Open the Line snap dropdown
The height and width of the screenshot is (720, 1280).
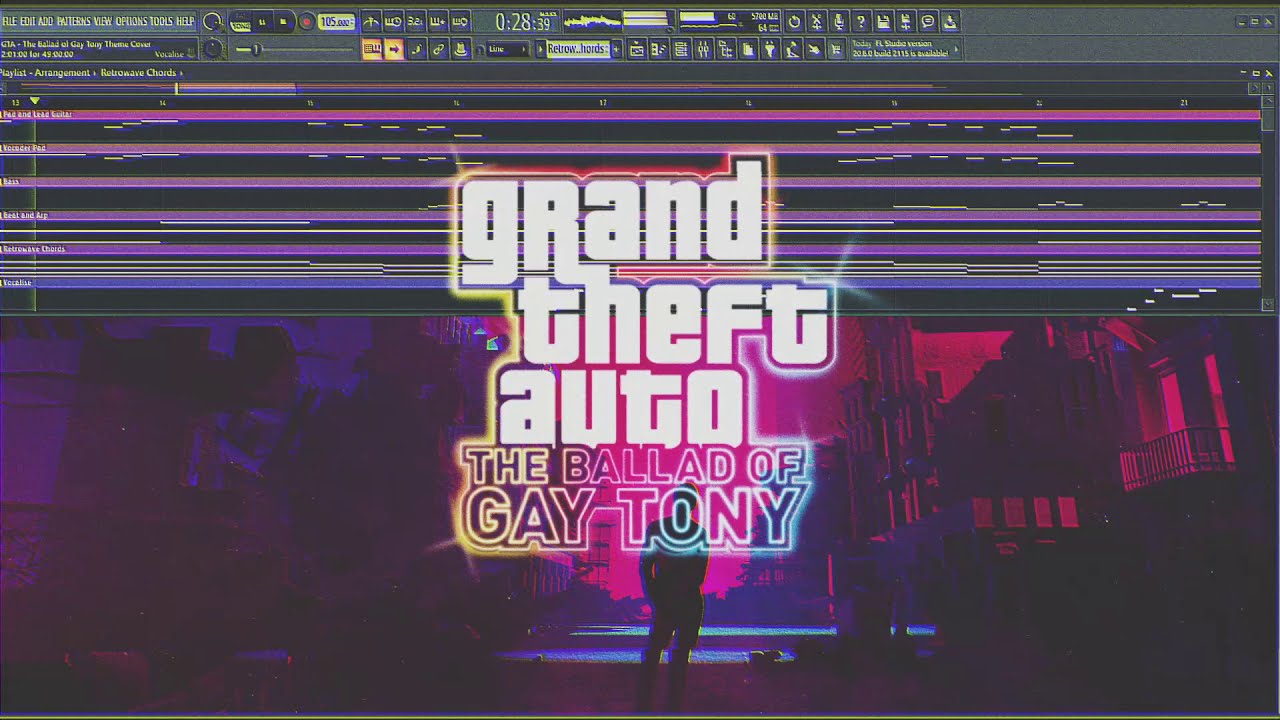click(507, 49)
